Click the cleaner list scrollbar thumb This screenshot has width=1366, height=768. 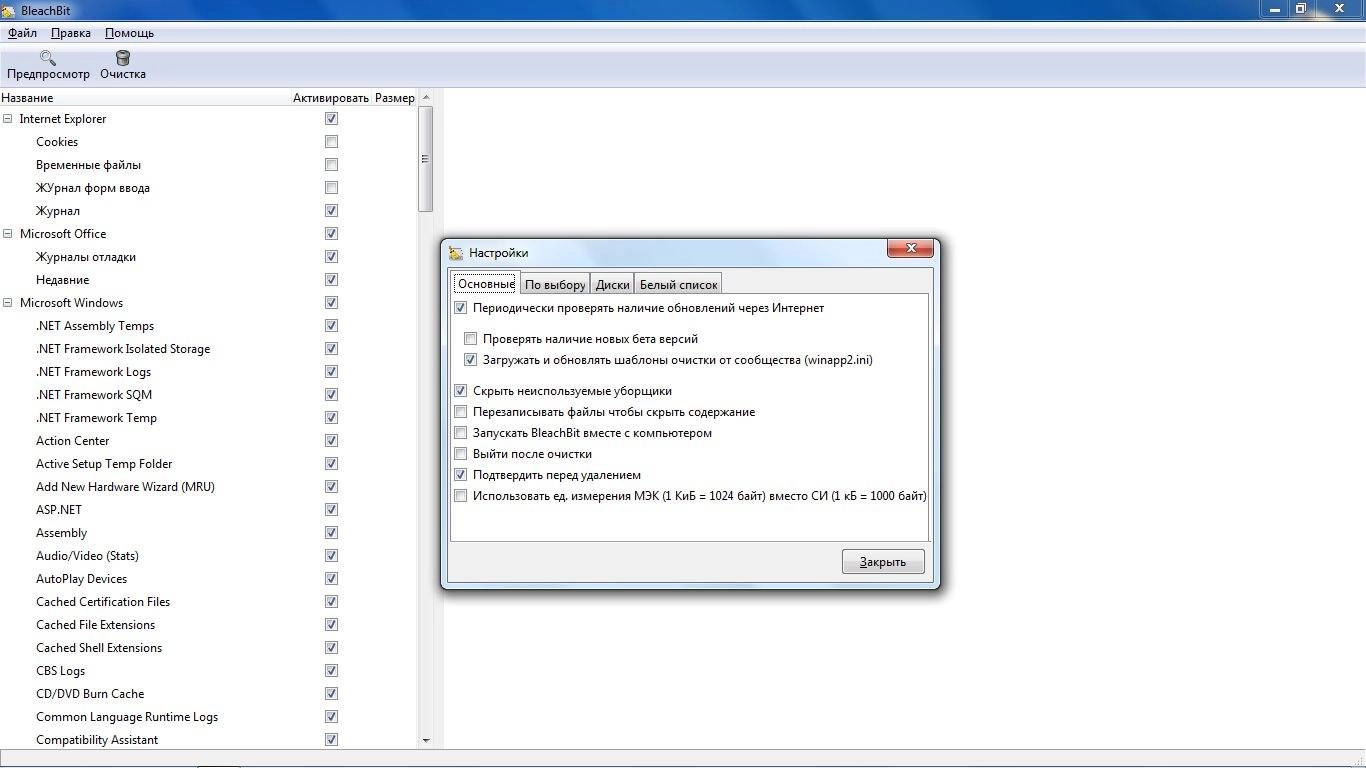tap(425, 159)
